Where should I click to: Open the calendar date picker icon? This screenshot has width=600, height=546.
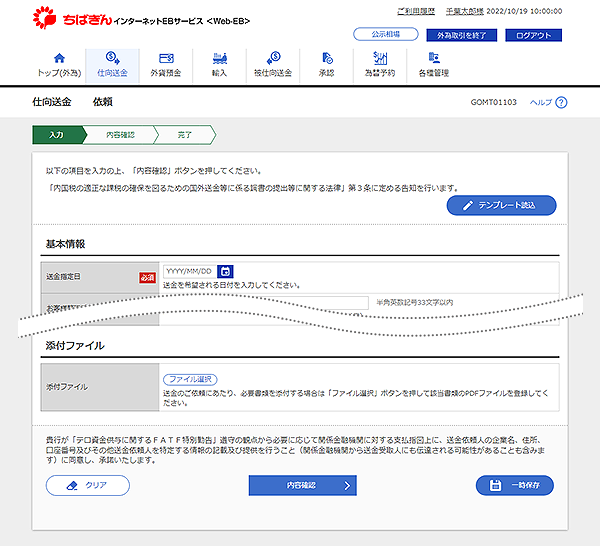[225, 271]
